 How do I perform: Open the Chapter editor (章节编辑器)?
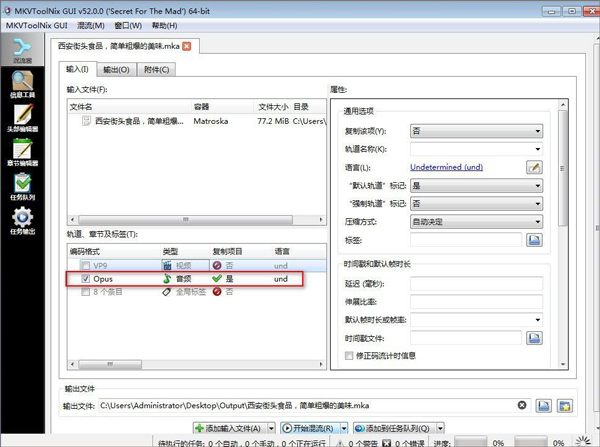(22, 152)
